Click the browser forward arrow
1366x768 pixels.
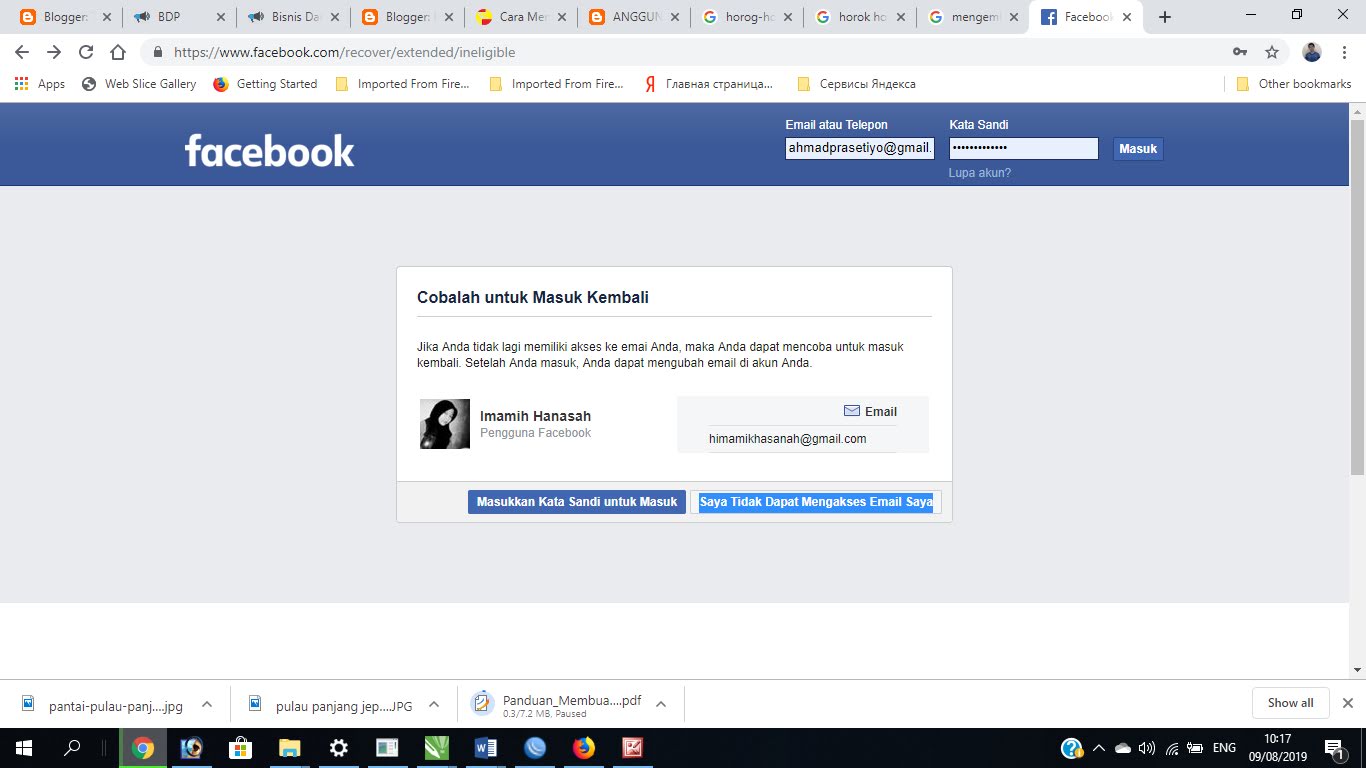click(x=54, y=52)
